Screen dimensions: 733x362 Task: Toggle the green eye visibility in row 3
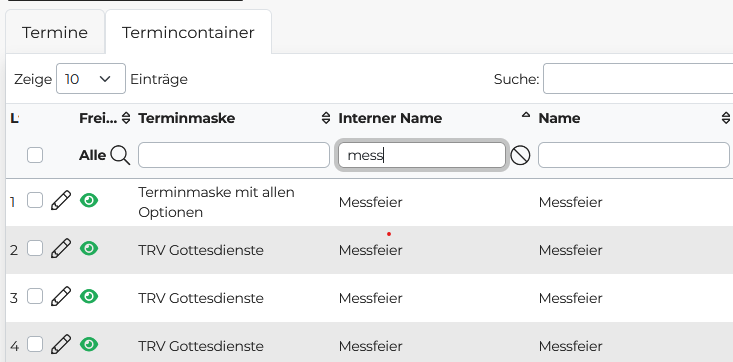tap(89, 297)
